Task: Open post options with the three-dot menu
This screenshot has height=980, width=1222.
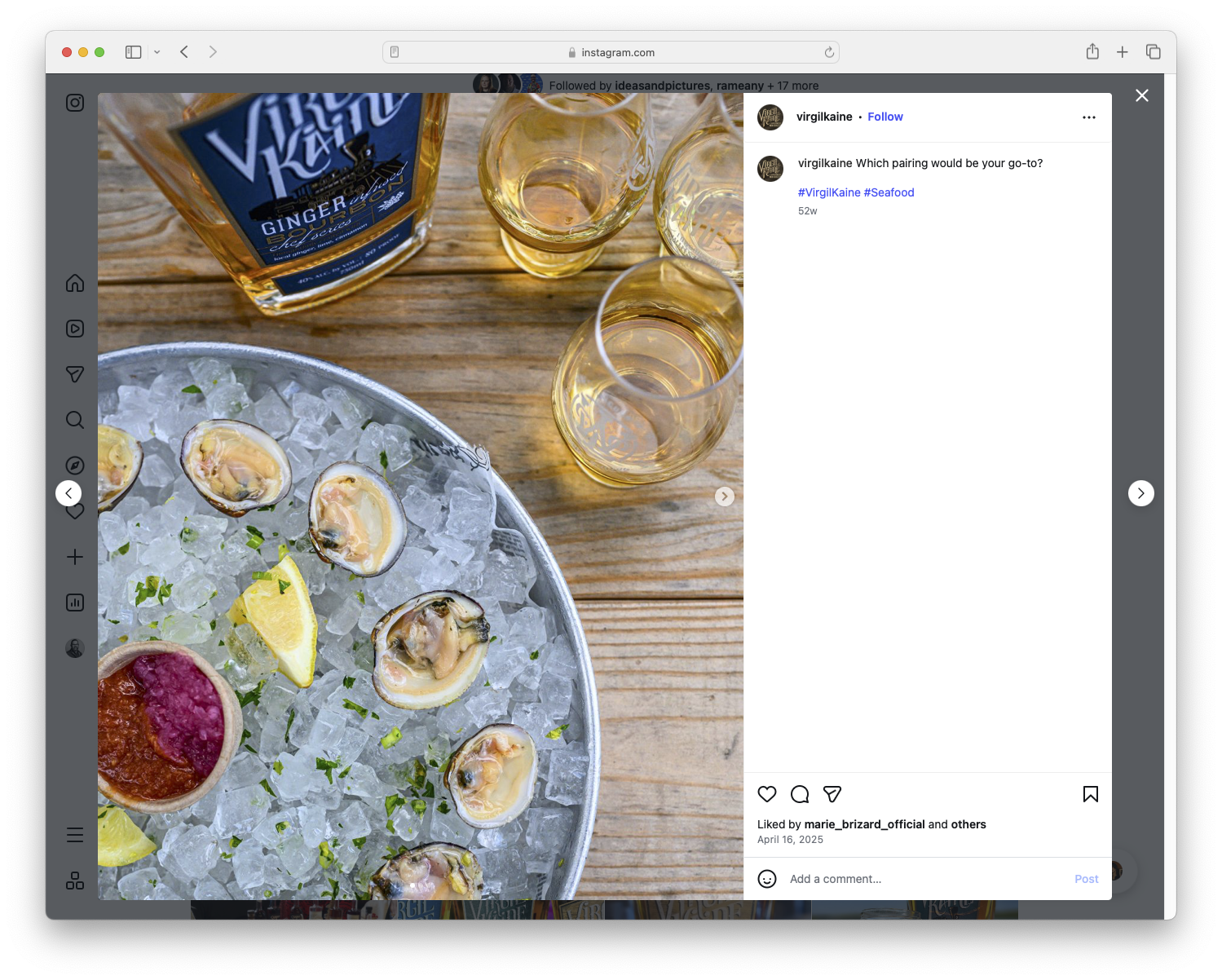Action: pyautogui.click(x=1089, y=117)
